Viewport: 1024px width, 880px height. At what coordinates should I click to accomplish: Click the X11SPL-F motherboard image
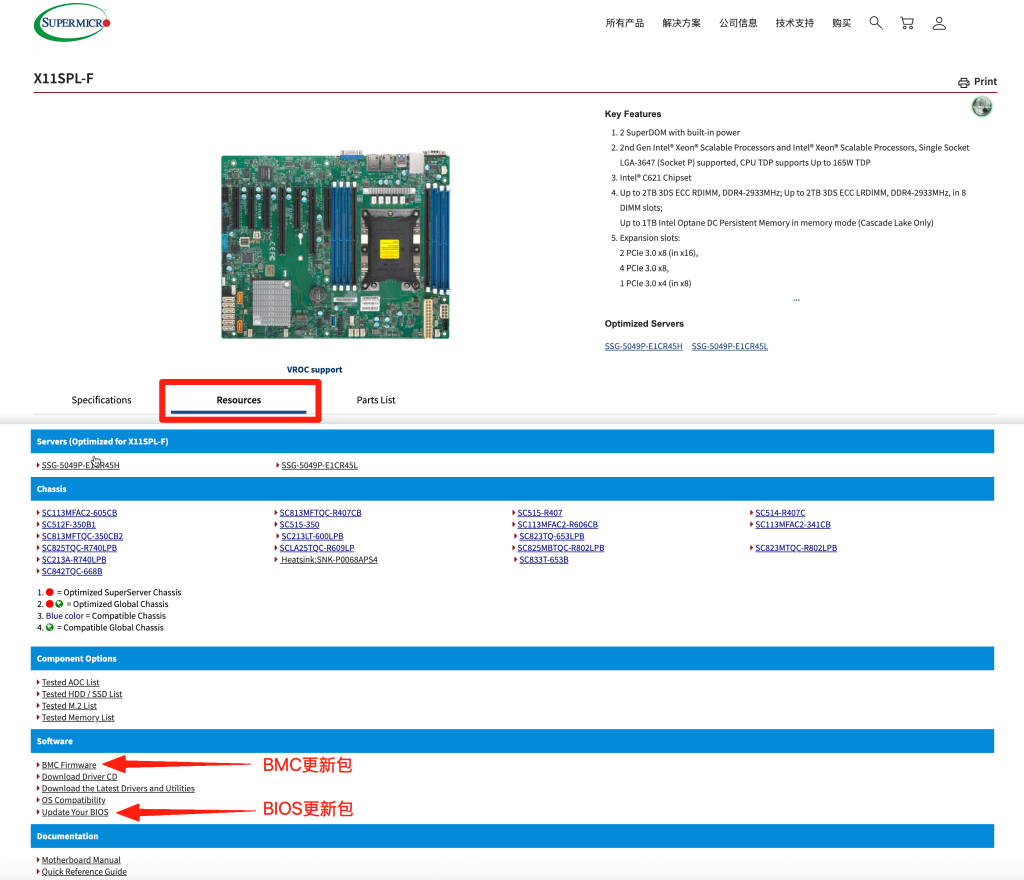334,245
